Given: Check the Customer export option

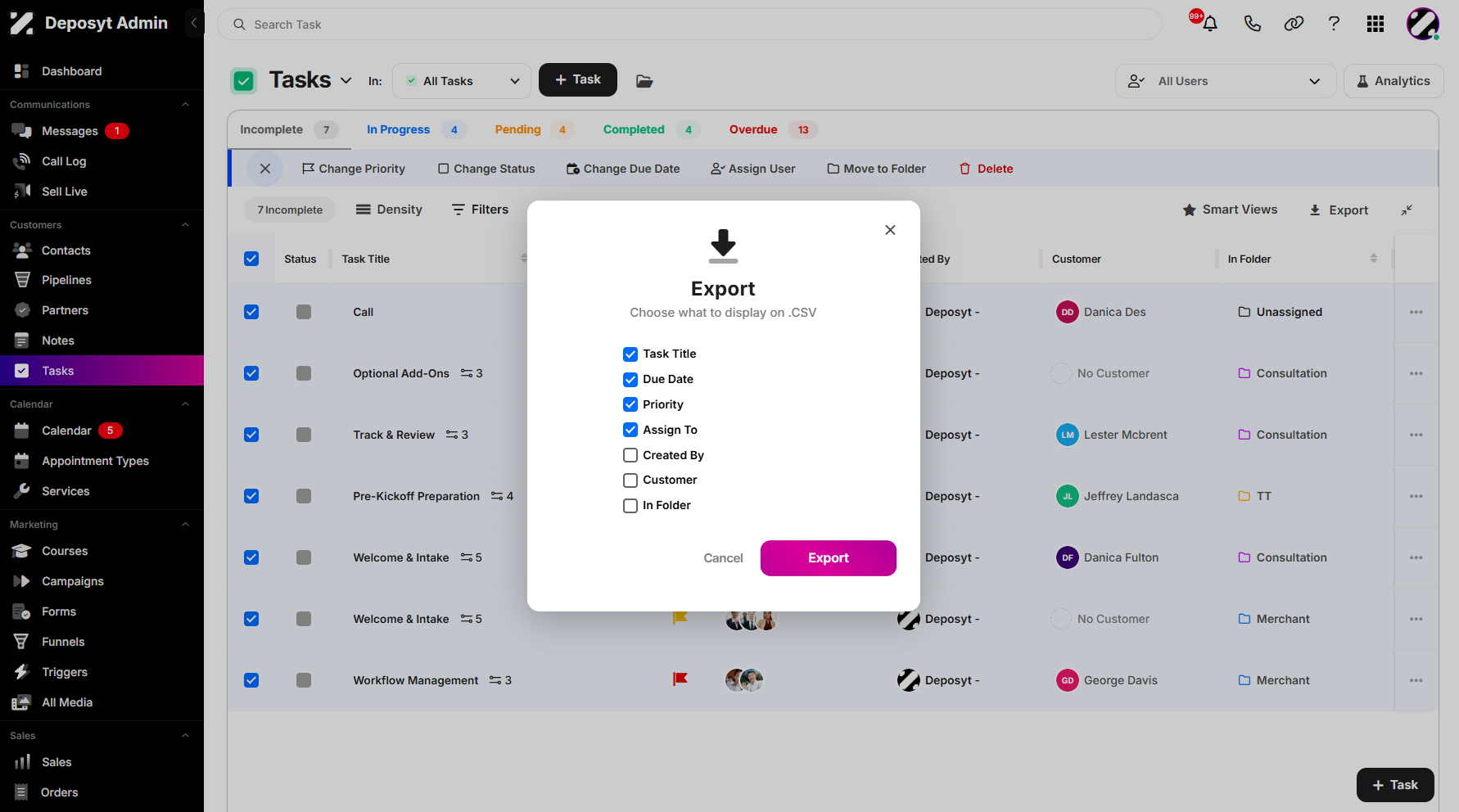Looking at the screenshot, I should point(630,480).
